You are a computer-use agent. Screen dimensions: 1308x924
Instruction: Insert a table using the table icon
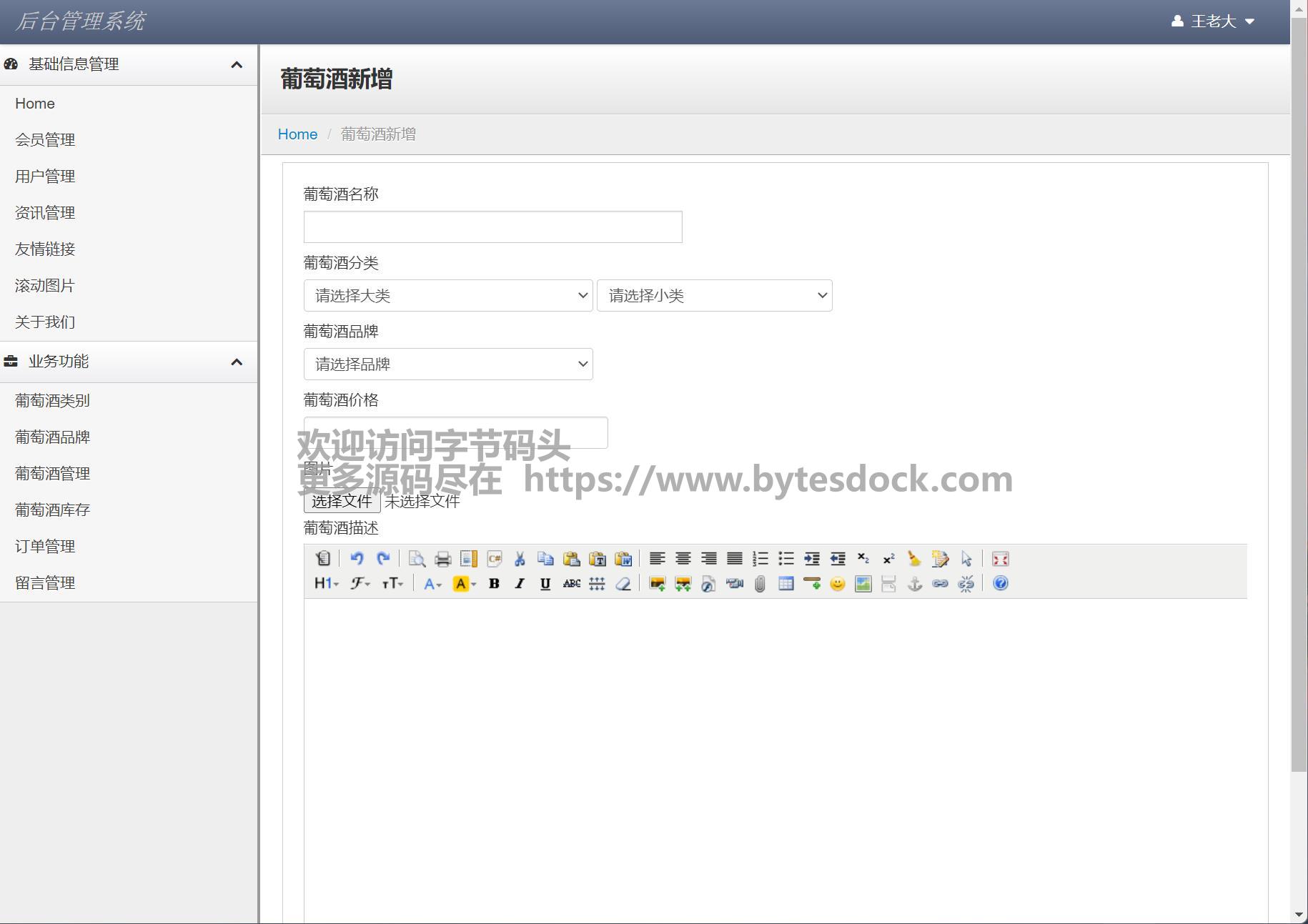pos(786,584)
